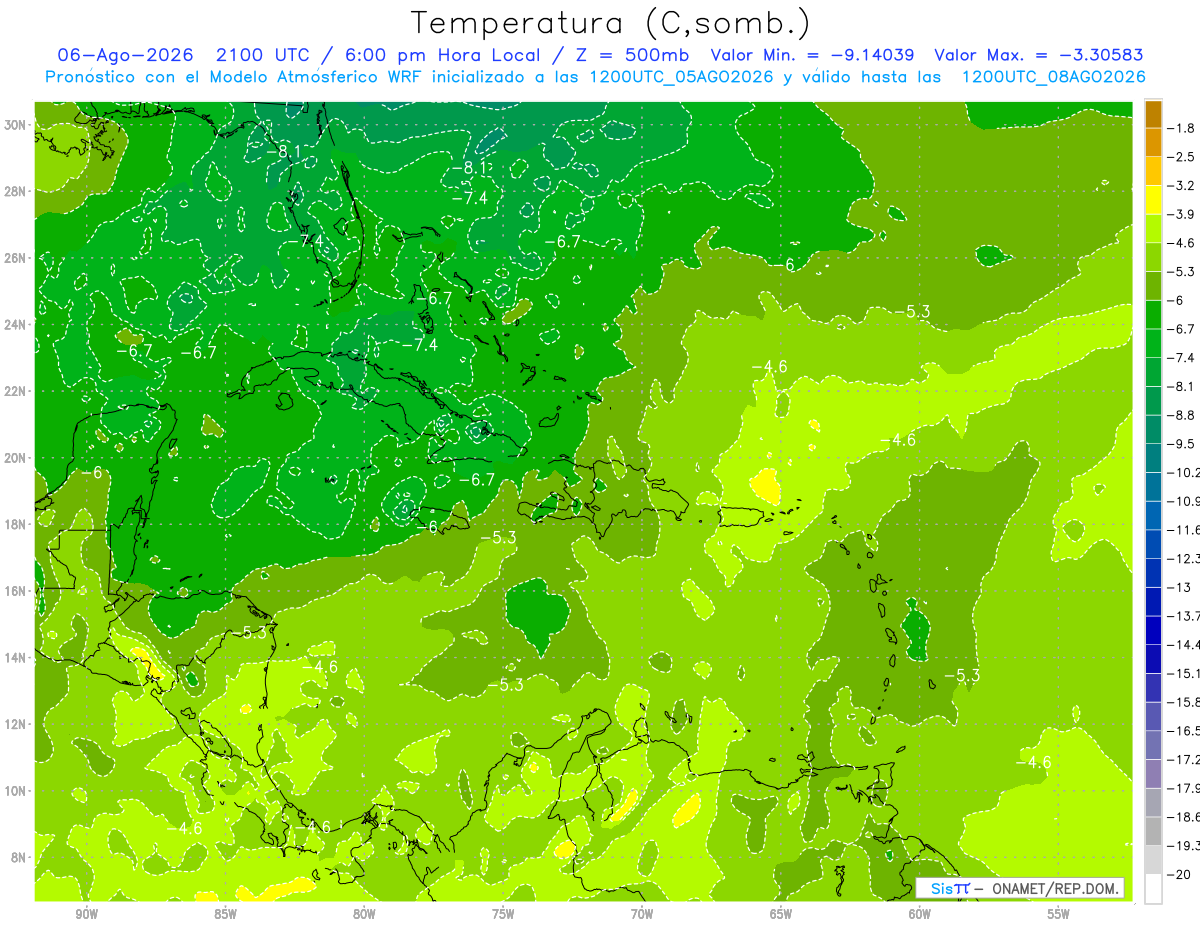
Task: Click the "12N" latitude axis label
Action: pyautogui.click(x=17, y=724)
